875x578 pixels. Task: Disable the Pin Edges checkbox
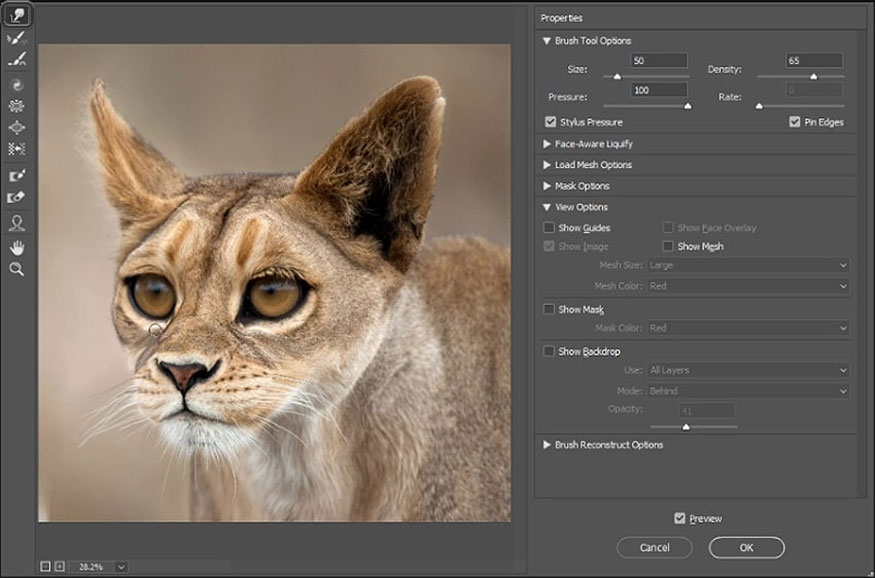click(x=795, y=122)
